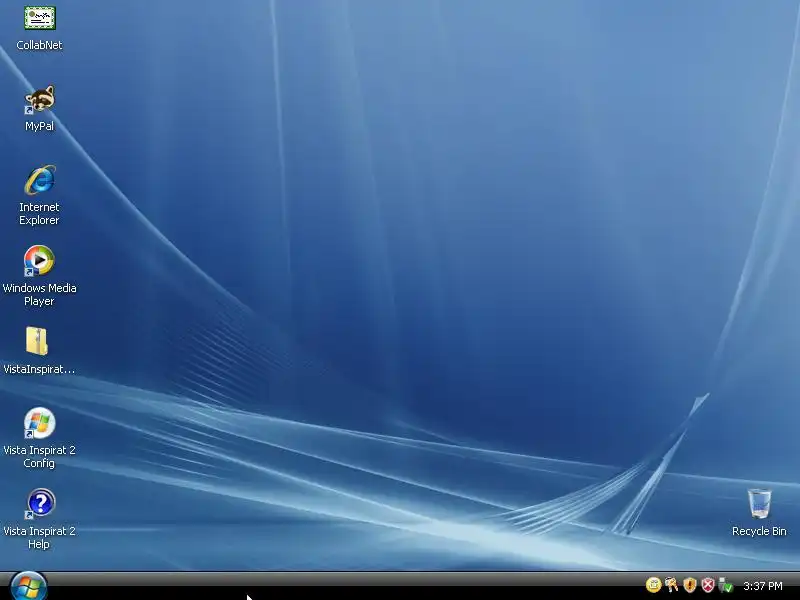Open the Start menu orb
The width and height of the screenshot is (800, 600).
28,586
